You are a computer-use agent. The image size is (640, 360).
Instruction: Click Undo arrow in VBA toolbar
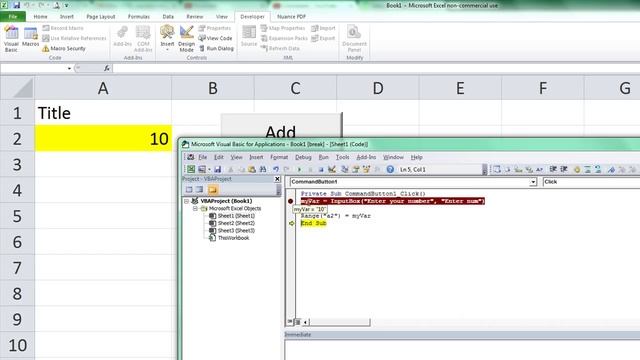(276, 169)
